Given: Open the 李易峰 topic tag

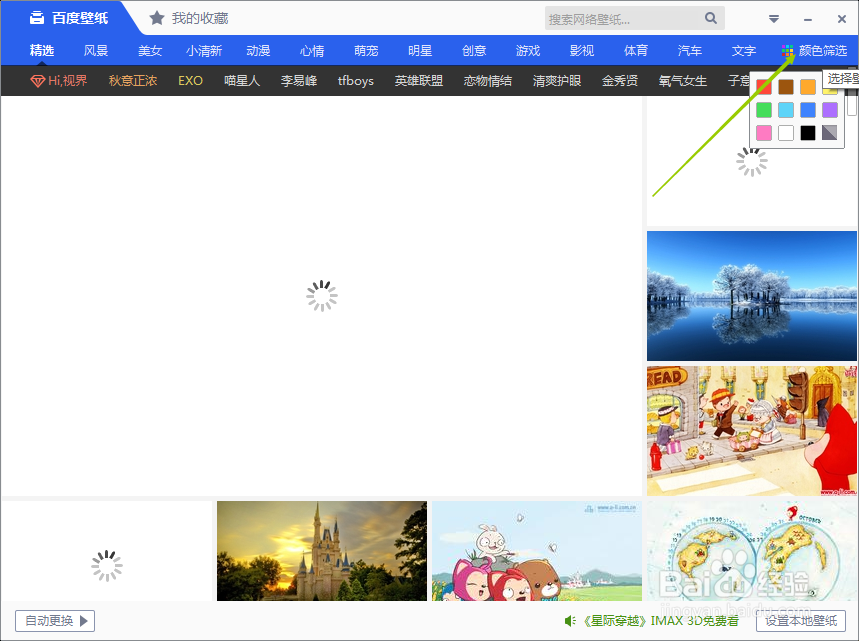Looking at the screenshot, I should [x=299, y=81].
